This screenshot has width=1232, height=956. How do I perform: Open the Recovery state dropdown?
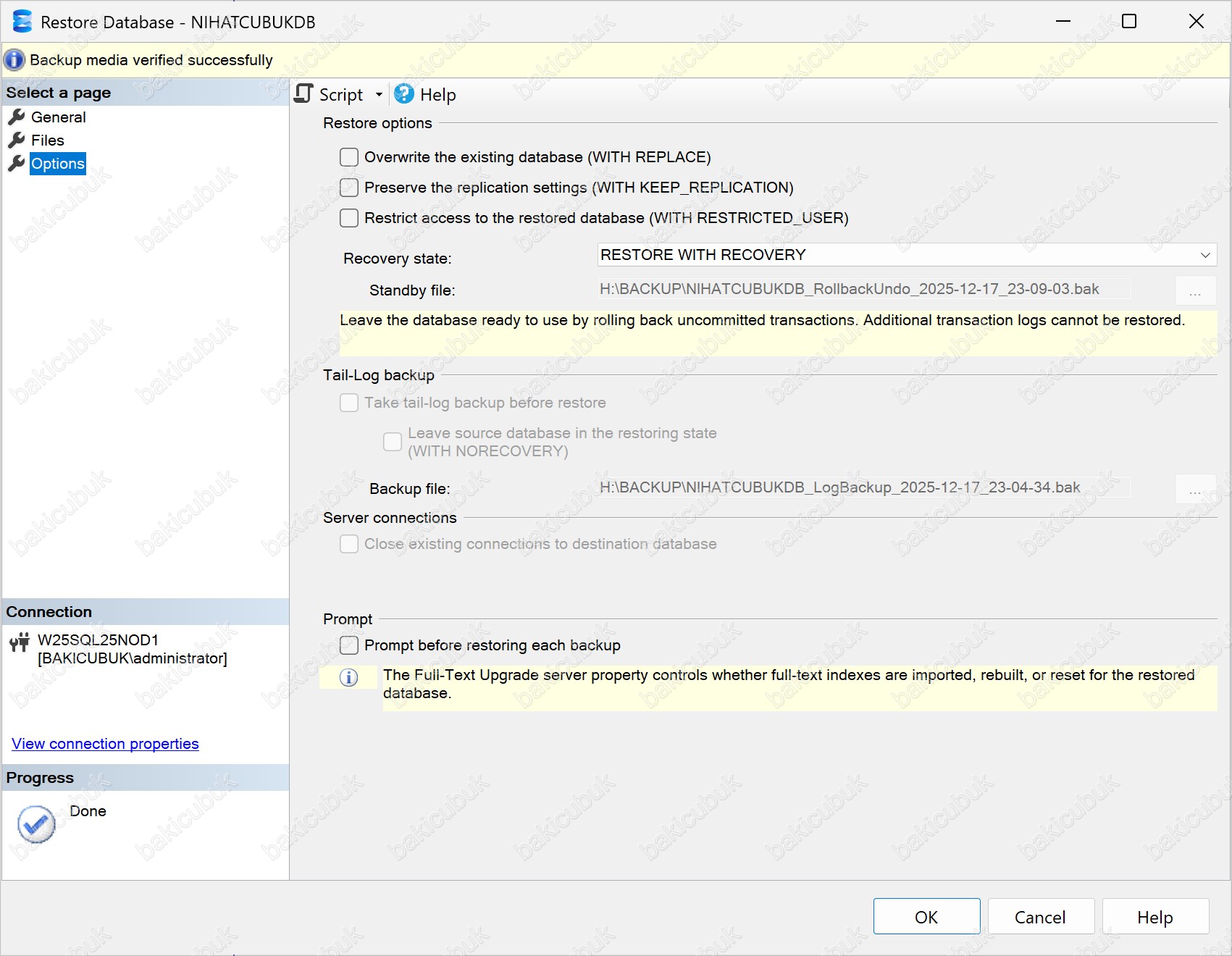906,255
